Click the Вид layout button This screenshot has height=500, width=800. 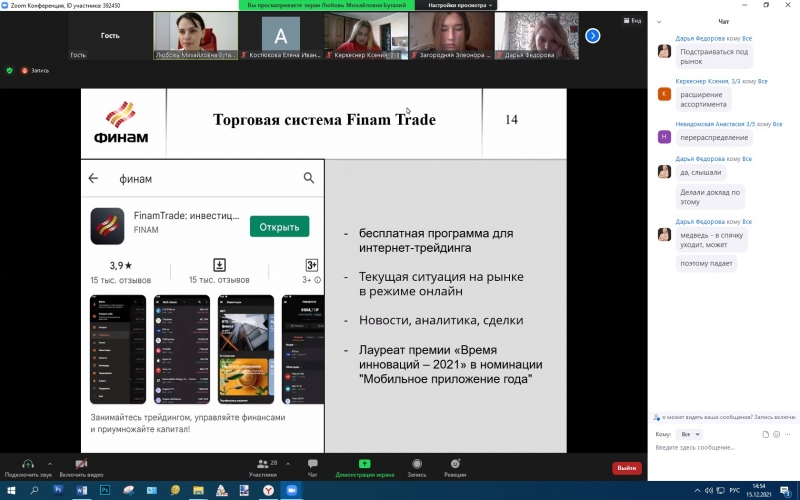click(x=632, y=20)
